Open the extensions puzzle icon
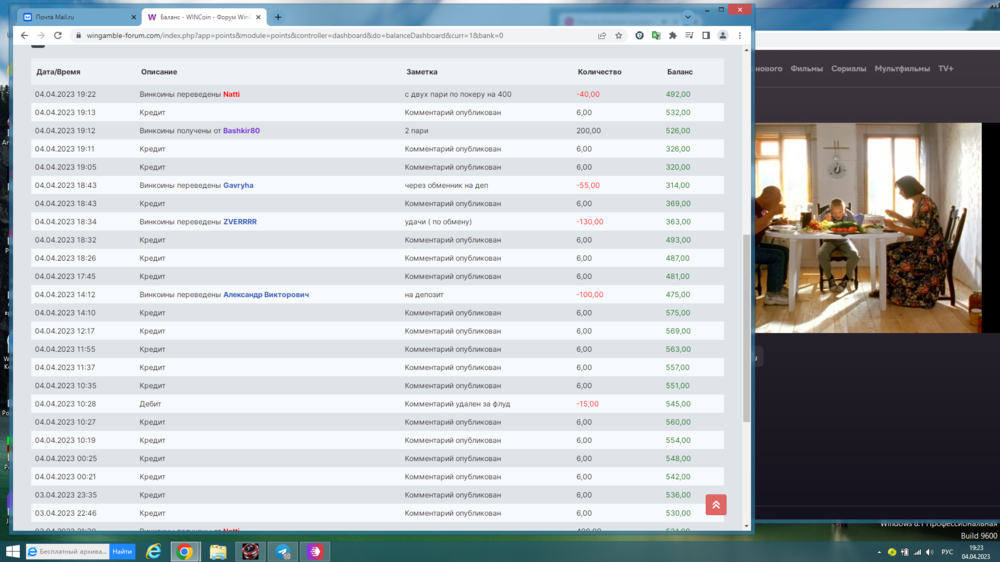Viewport: 1000px width, 562px height. coord(672,35)
